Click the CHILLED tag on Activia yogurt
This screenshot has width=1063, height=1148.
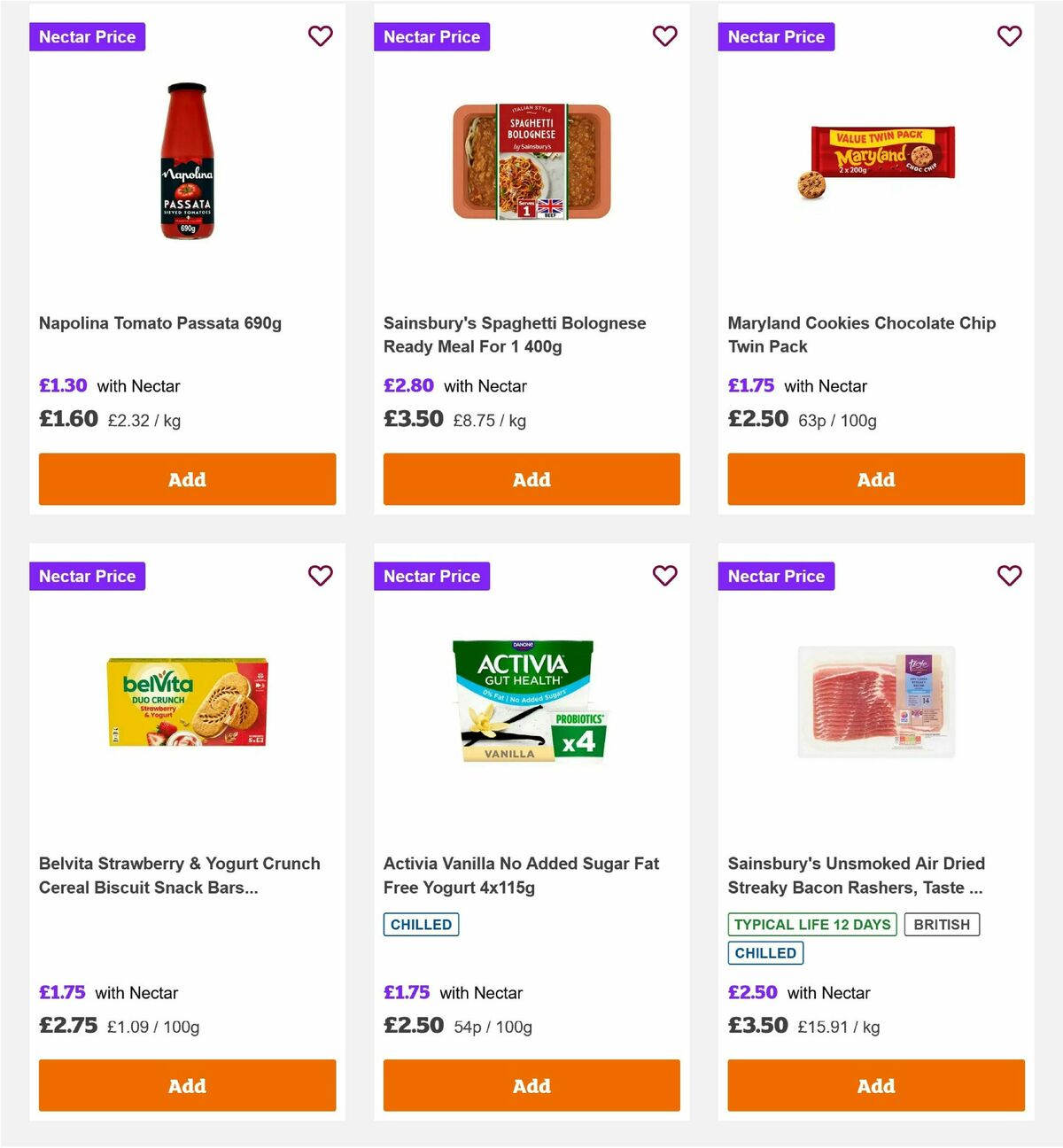click(x=421, y=924)
